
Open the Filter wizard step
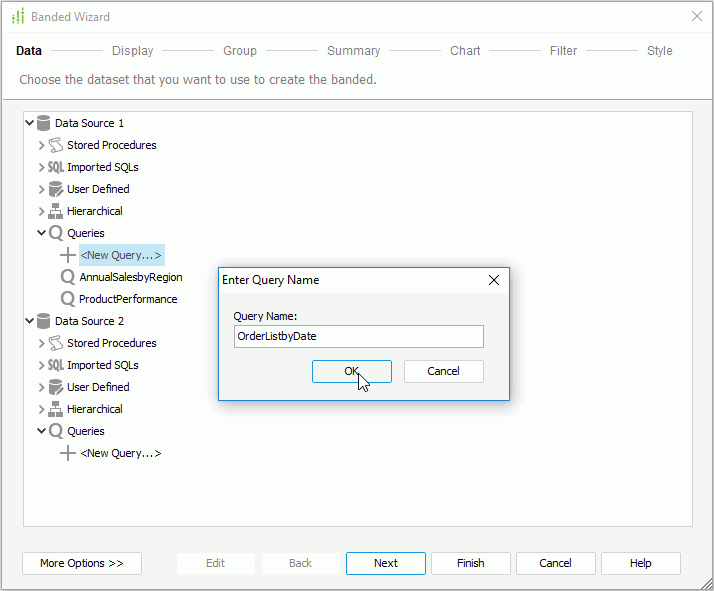(563, 51)
